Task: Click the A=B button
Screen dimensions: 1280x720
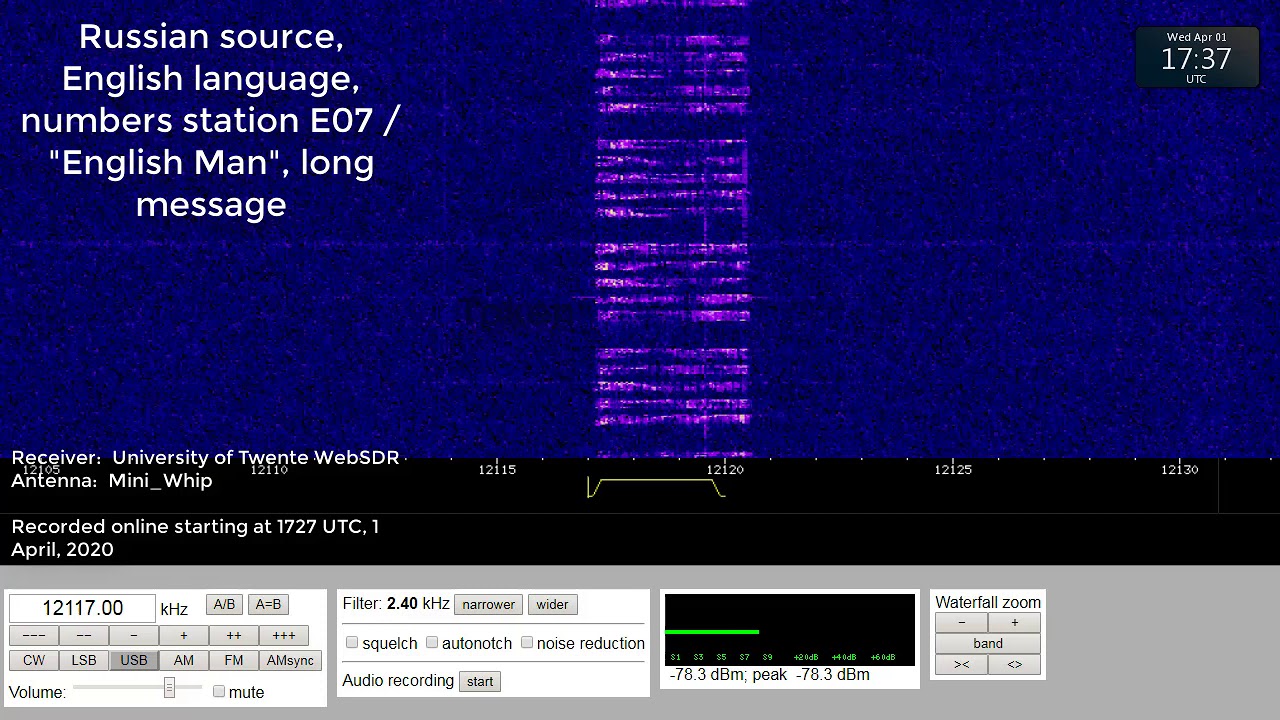Action: (x=268, y=605)
